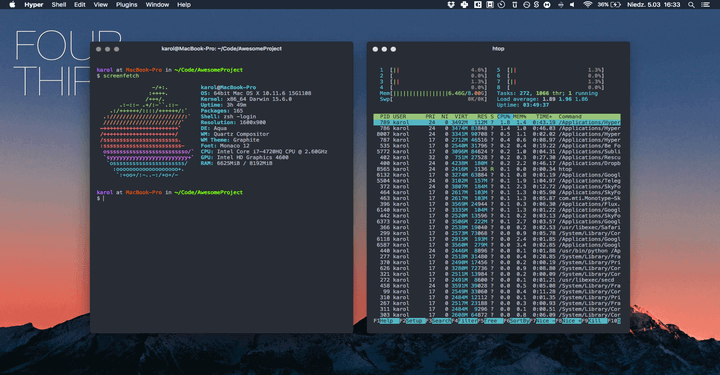The height and width of the screenshot is (375, 720).
Task: Click the 'Kernel: x86_64 Darwin 15.6.0' line
Action: (x=246, y=99)
